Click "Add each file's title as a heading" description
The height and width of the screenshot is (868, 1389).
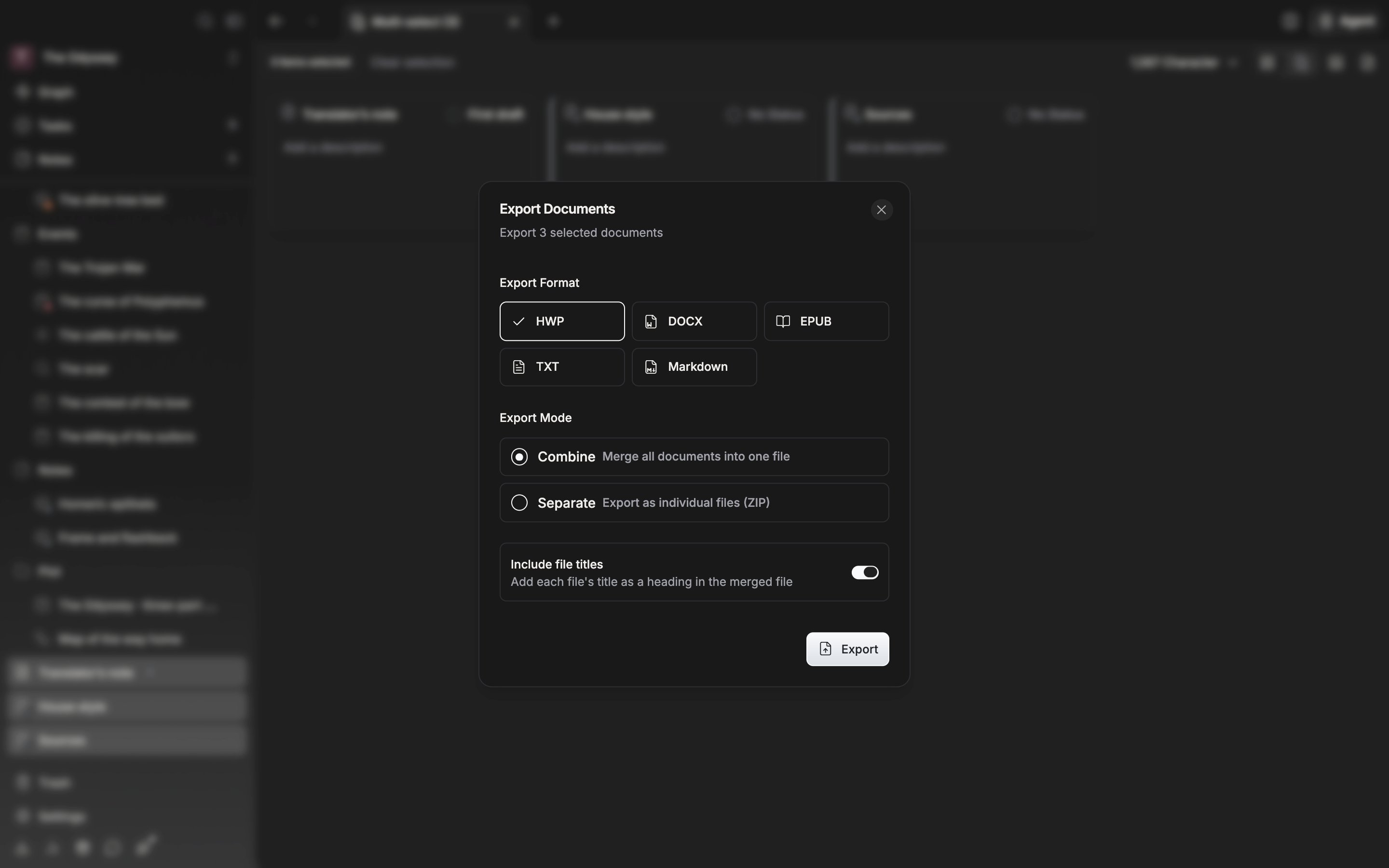652,582
